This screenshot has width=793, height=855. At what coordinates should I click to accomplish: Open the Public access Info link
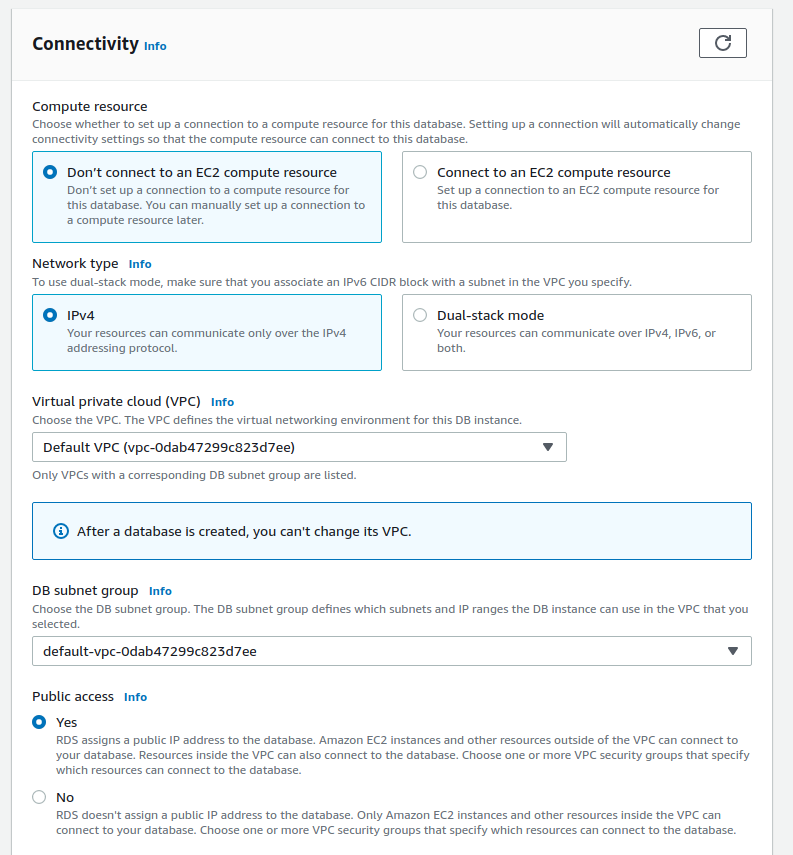[135, 696]
